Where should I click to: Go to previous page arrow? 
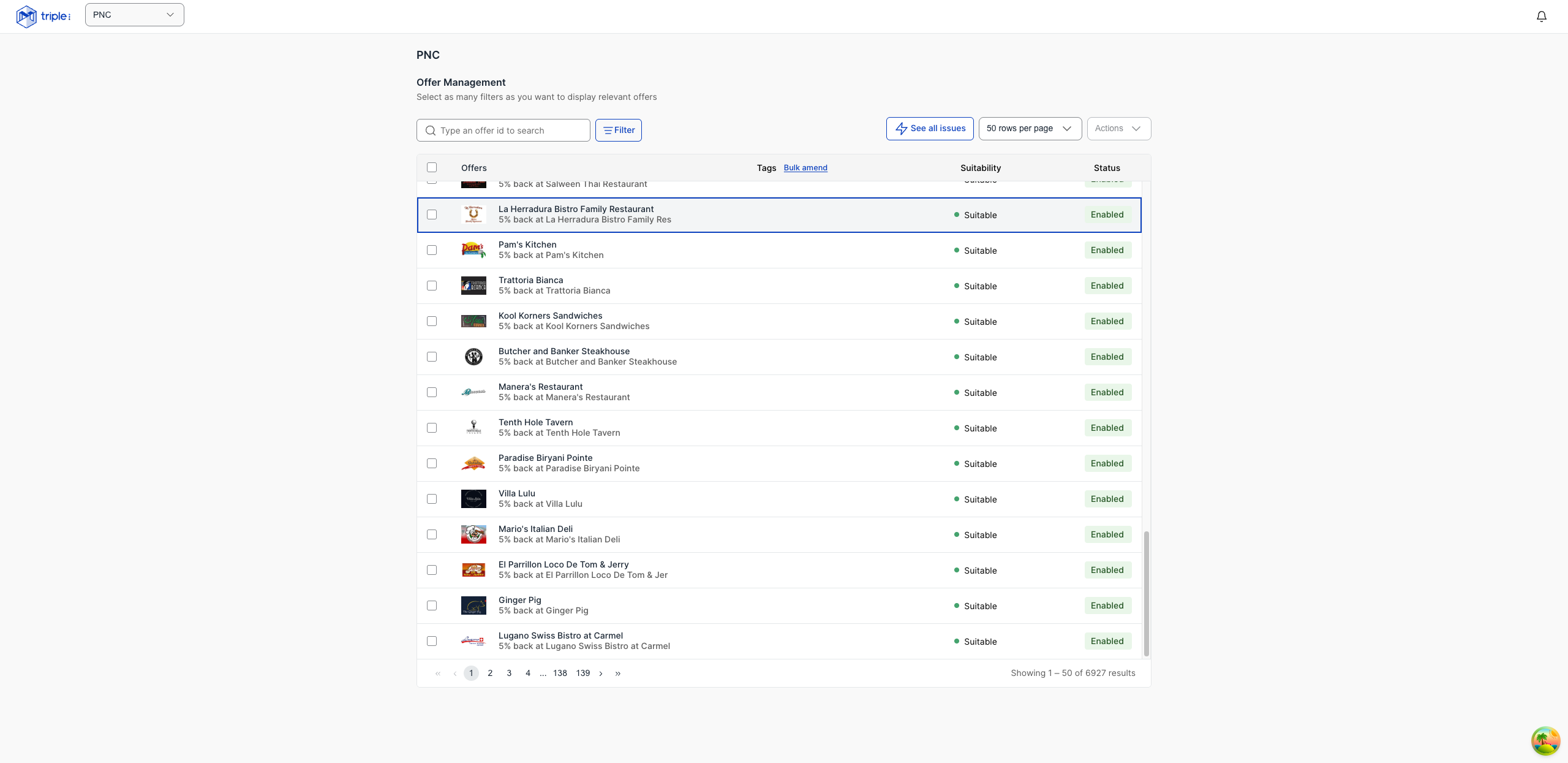click(x=455, y=674)
